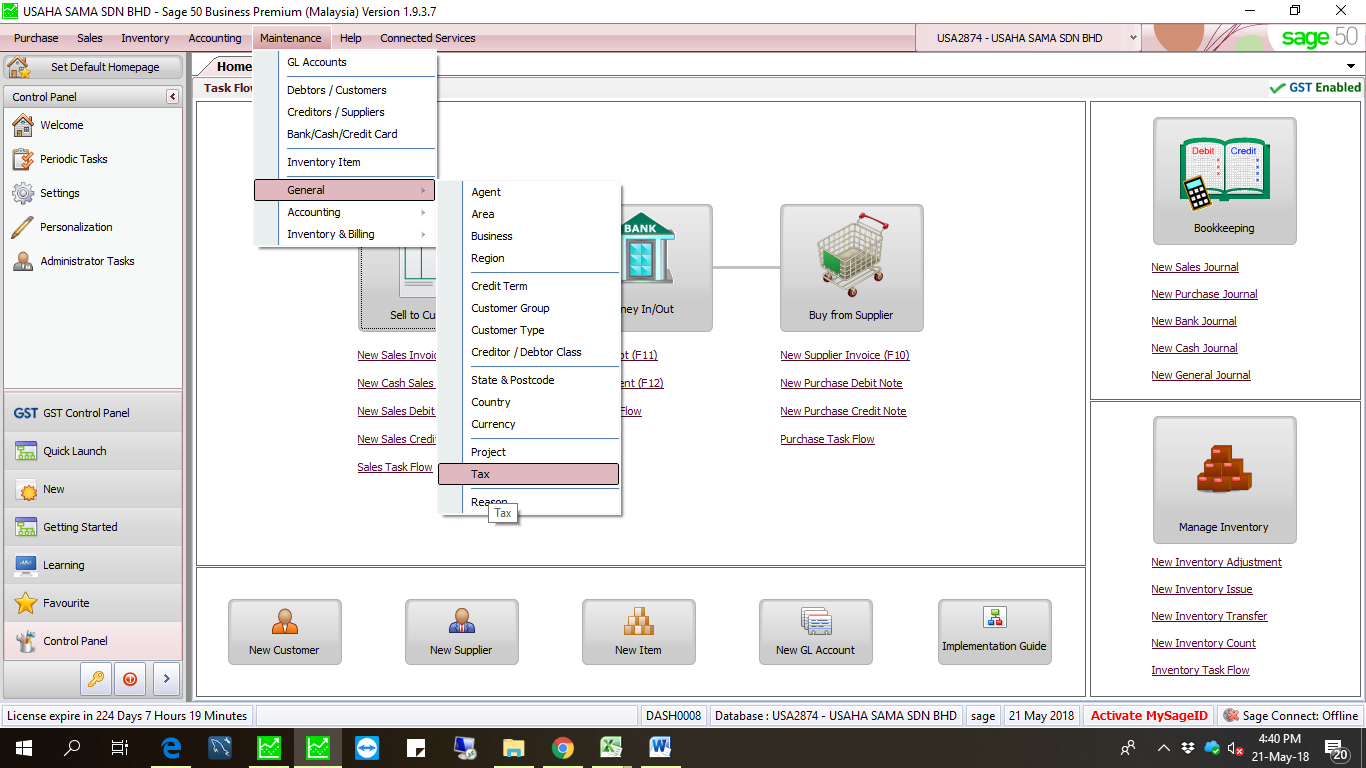The height and width of the screenshot is (768, 1366).
Task: Open Getting Started section
Action: tap(93, 527)
